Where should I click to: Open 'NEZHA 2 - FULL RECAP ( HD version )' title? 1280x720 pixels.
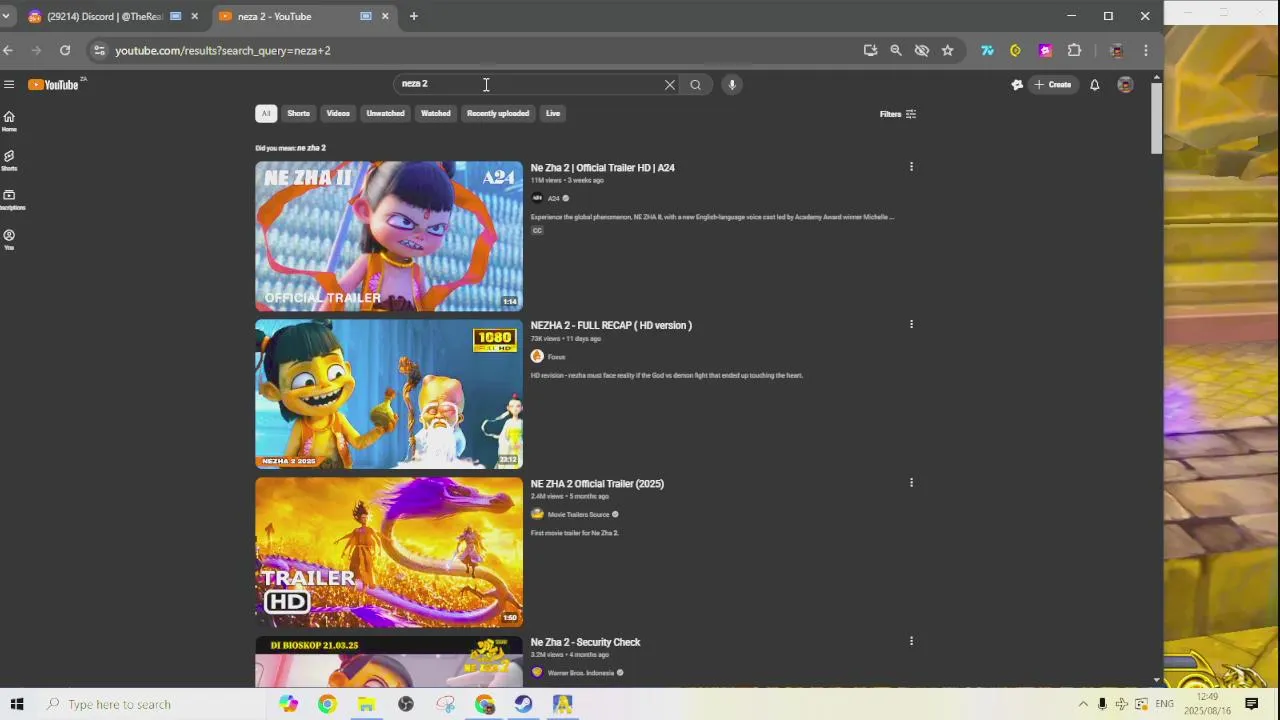coord(611,325)
